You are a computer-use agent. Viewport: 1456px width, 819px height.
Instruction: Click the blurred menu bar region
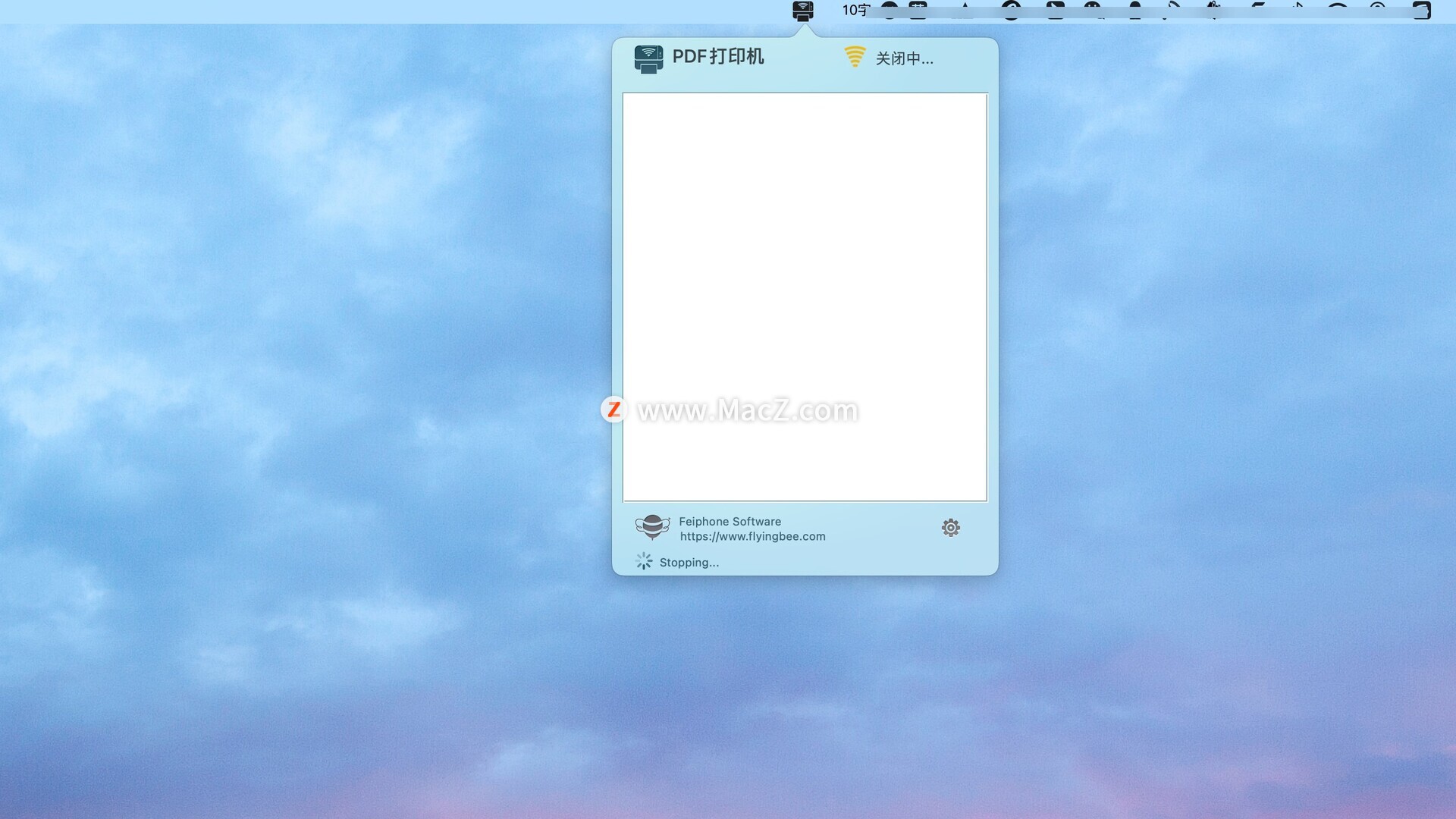point(1137,11)
